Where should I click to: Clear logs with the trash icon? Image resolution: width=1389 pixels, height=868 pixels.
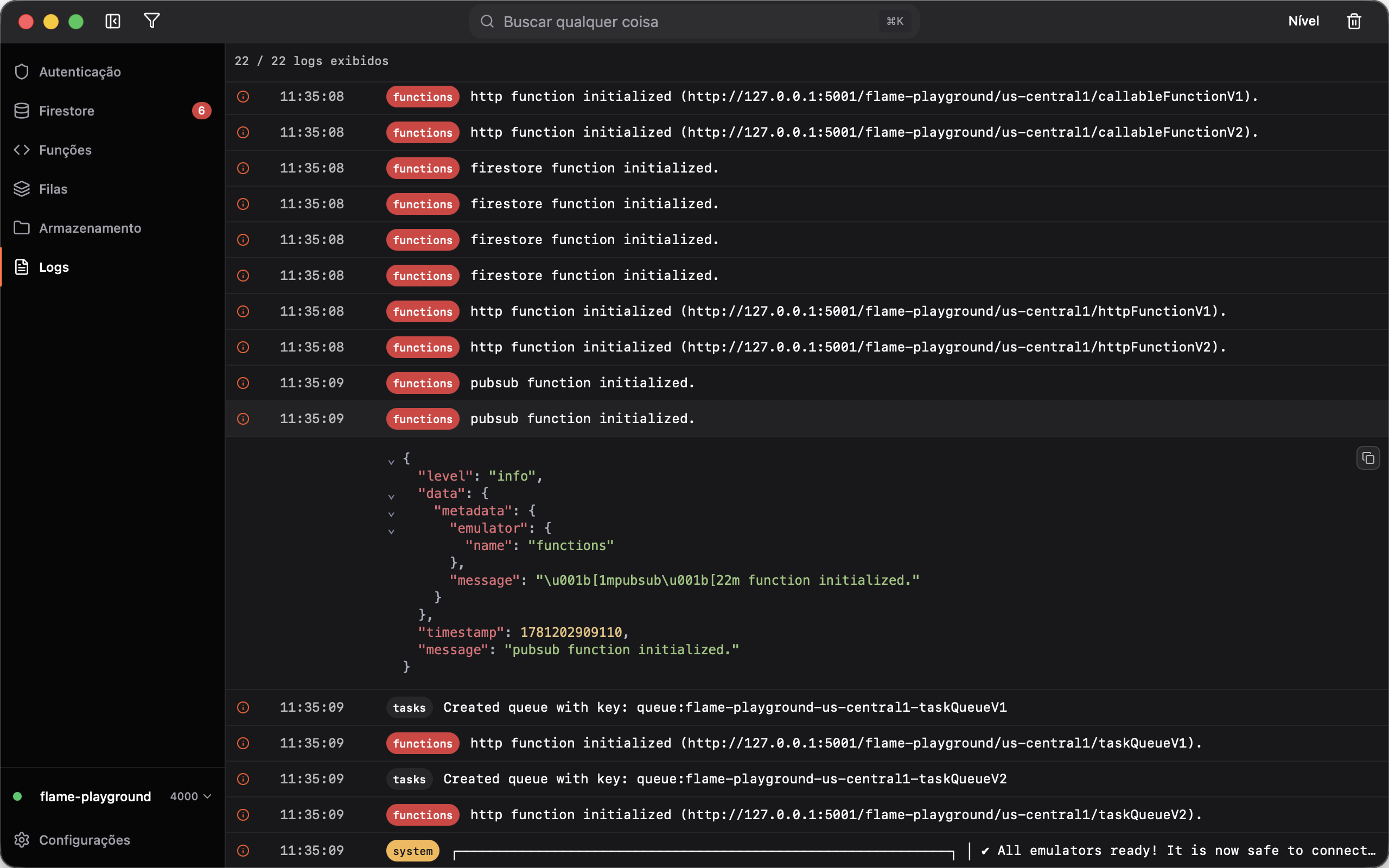tap(1354, 21)
